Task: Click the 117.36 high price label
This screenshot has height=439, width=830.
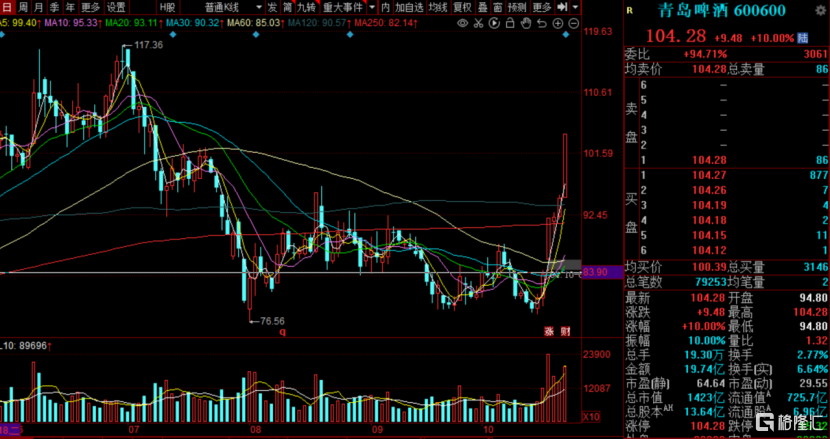Action: coord(149,46)
